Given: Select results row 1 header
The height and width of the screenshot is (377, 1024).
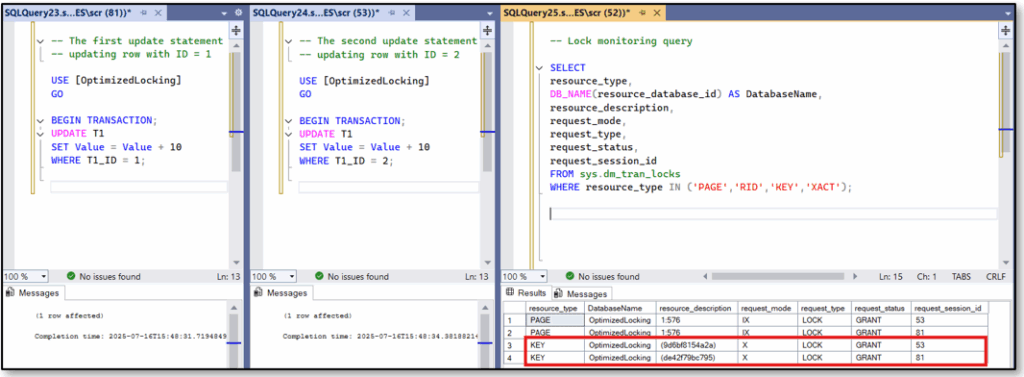Looking at the screenshot, I should point(515,320).
